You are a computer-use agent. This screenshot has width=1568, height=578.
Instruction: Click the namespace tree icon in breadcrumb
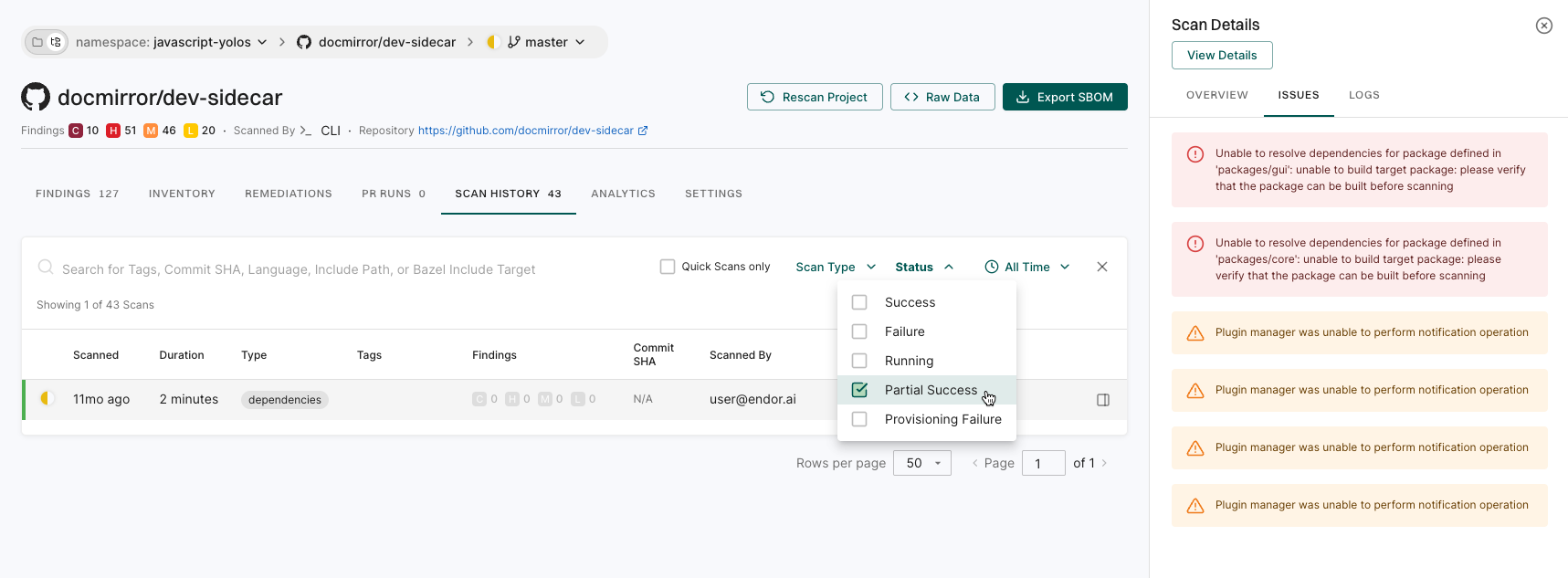pos(56,42)
